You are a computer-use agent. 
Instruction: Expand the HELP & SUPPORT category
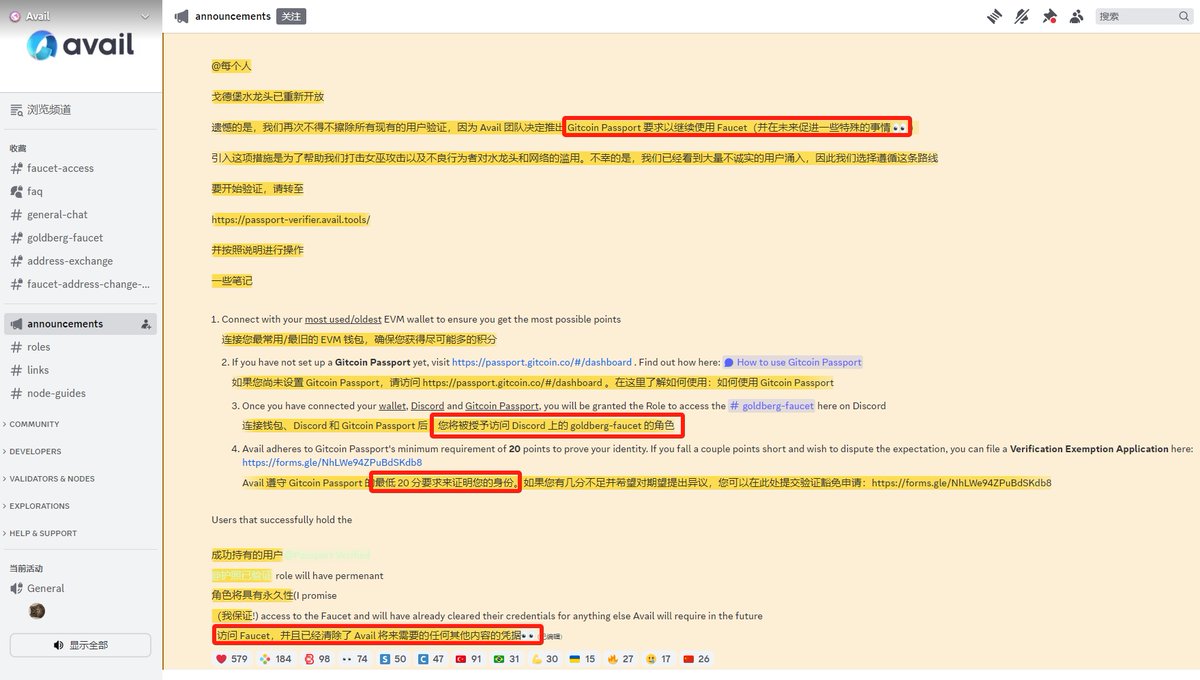pos(41,533)
